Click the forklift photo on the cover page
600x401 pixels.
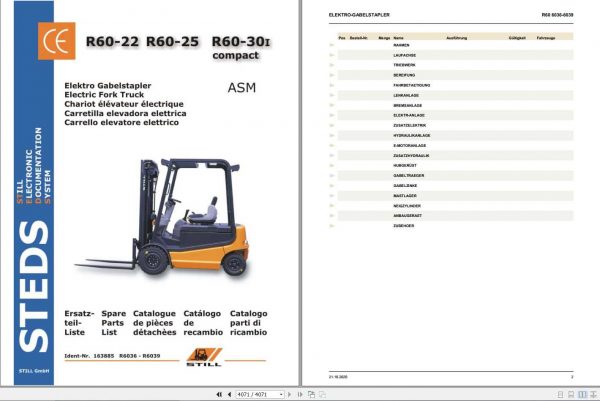click(x=162, y=217)
